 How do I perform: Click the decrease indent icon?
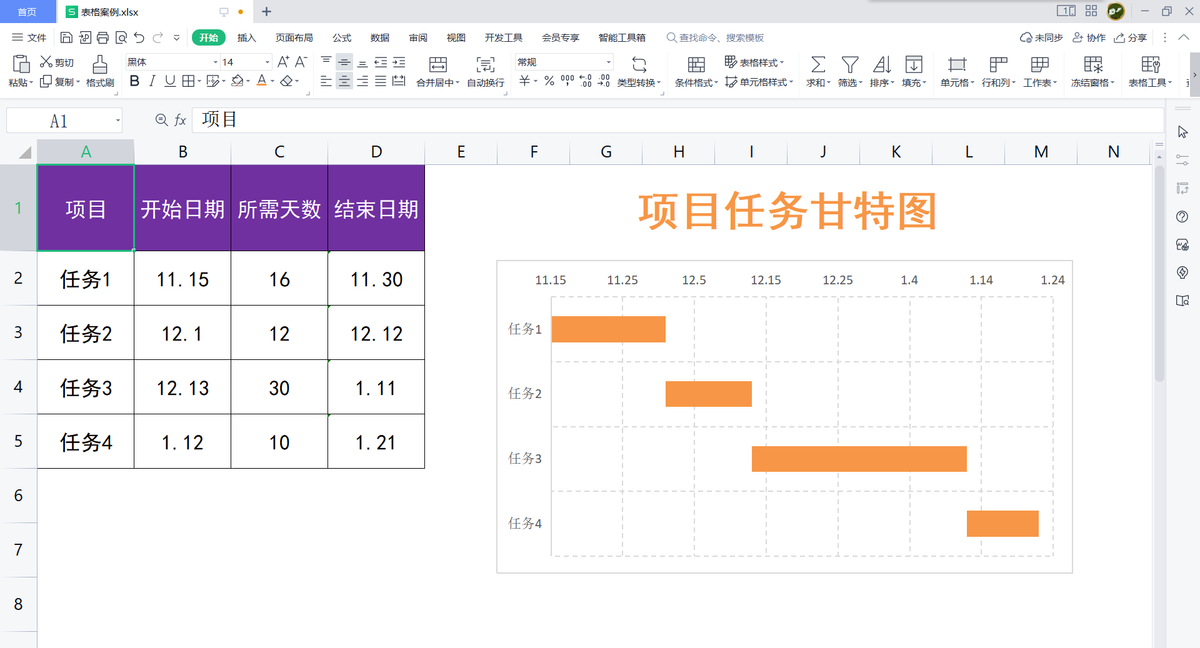(380, 62)
